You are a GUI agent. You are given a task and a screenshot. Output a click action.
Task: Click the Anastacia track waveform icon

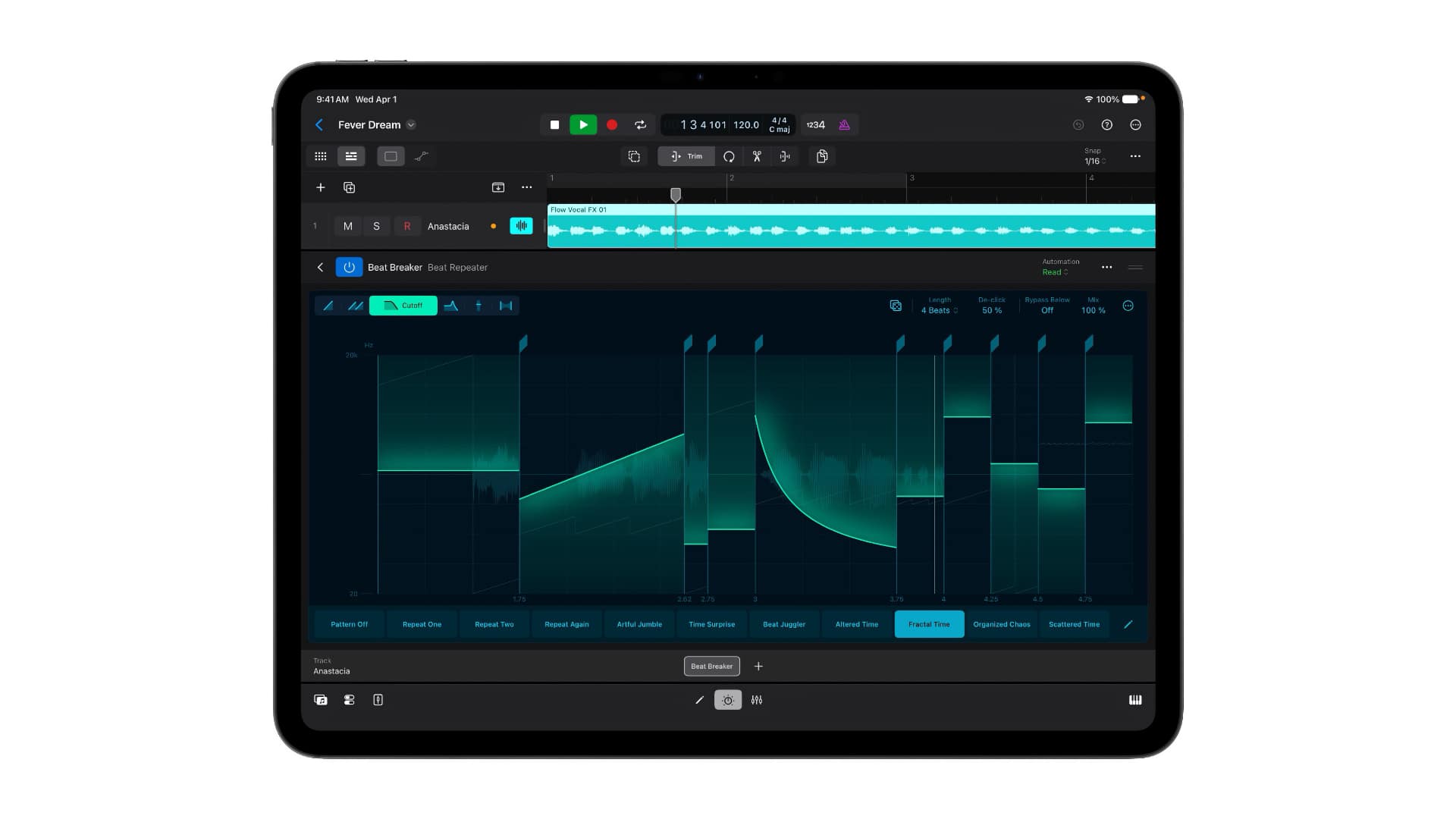pos(522,226)
